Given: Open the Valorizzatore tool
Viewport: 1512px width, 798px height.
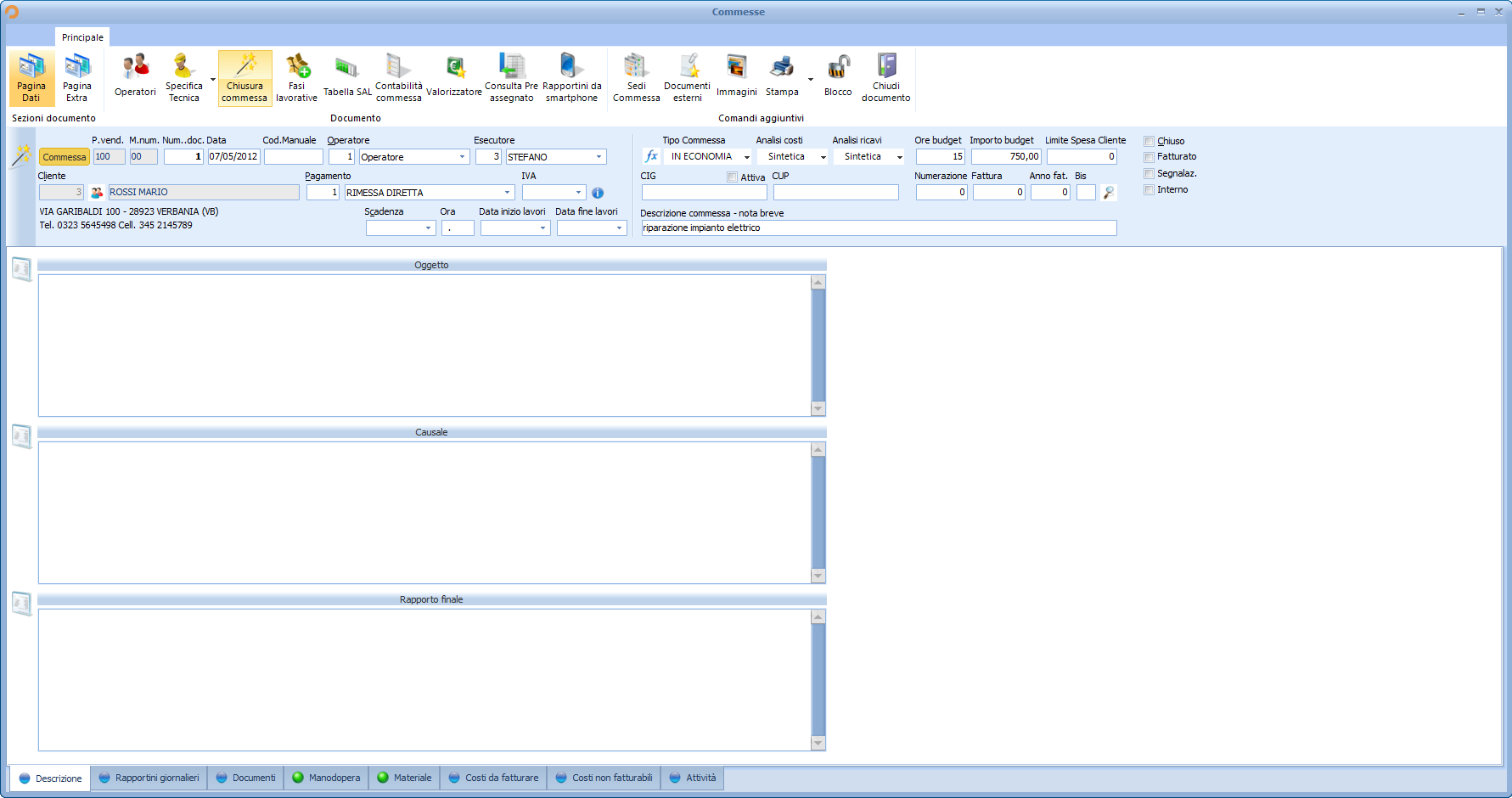Looking at the screenshot, I should pyautogui.click(x=455, y=76).
